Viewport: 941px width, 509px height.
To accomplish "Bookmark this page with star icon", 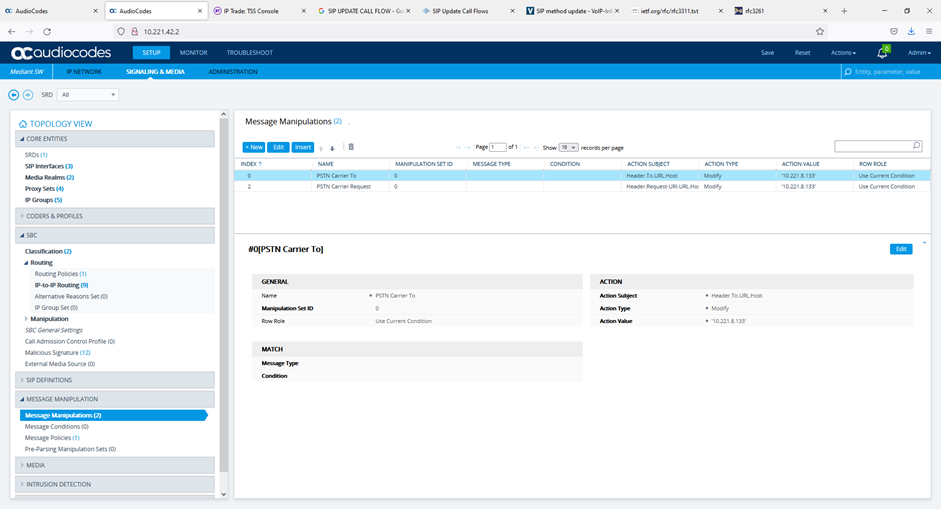I will tap(820, 31).
